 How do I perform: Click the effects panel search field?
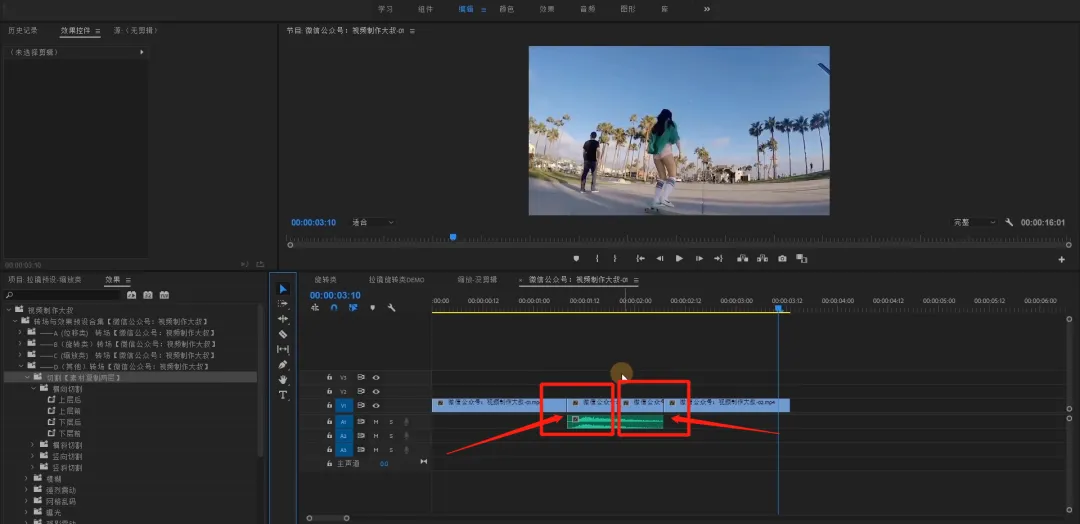(x=65, y=295)
